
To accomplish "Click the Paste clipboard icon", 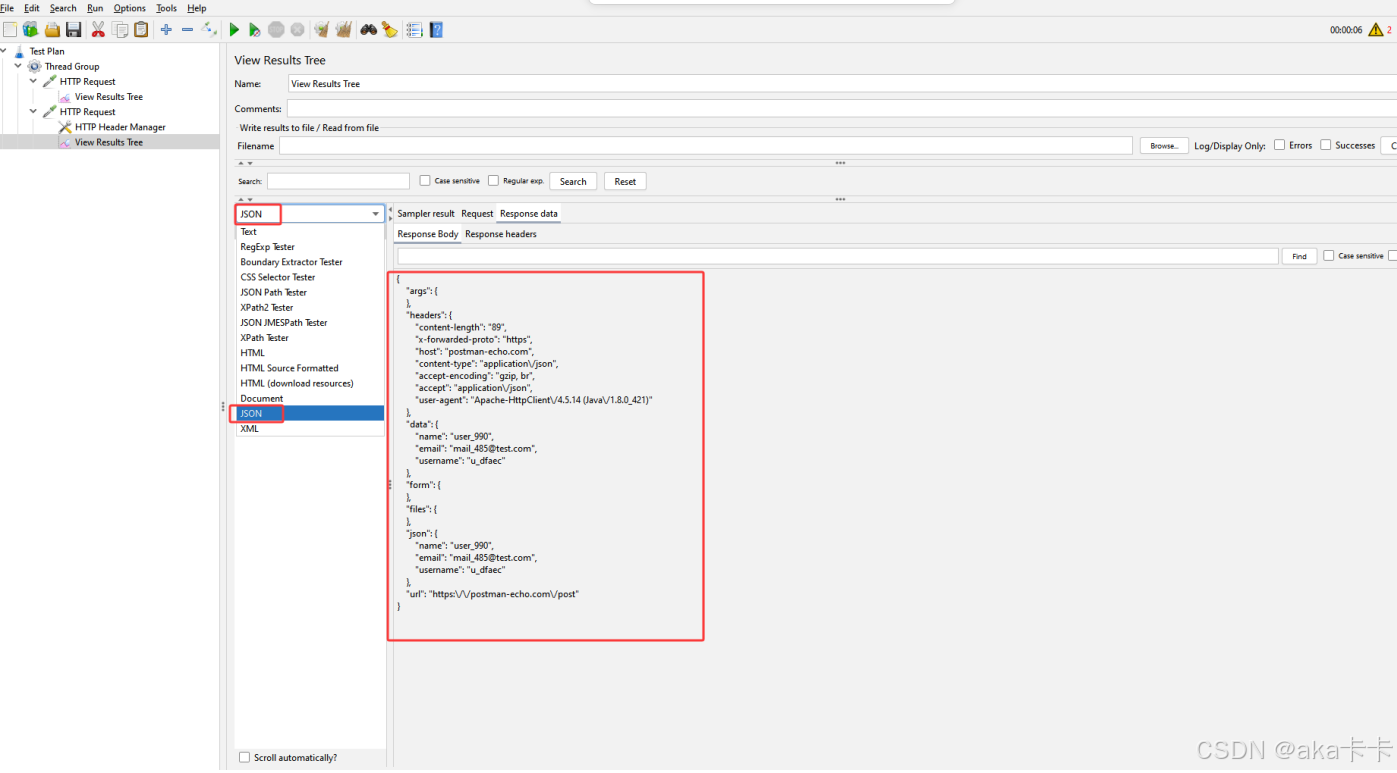I will click(141, 30).
